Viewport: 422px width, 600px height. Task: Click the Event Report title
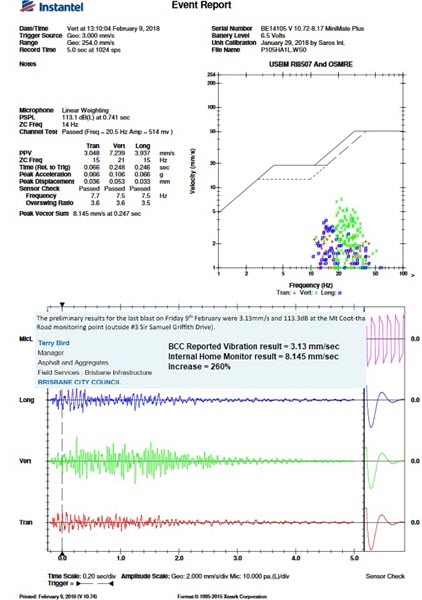pyautogui.click(x=201, y=5)
